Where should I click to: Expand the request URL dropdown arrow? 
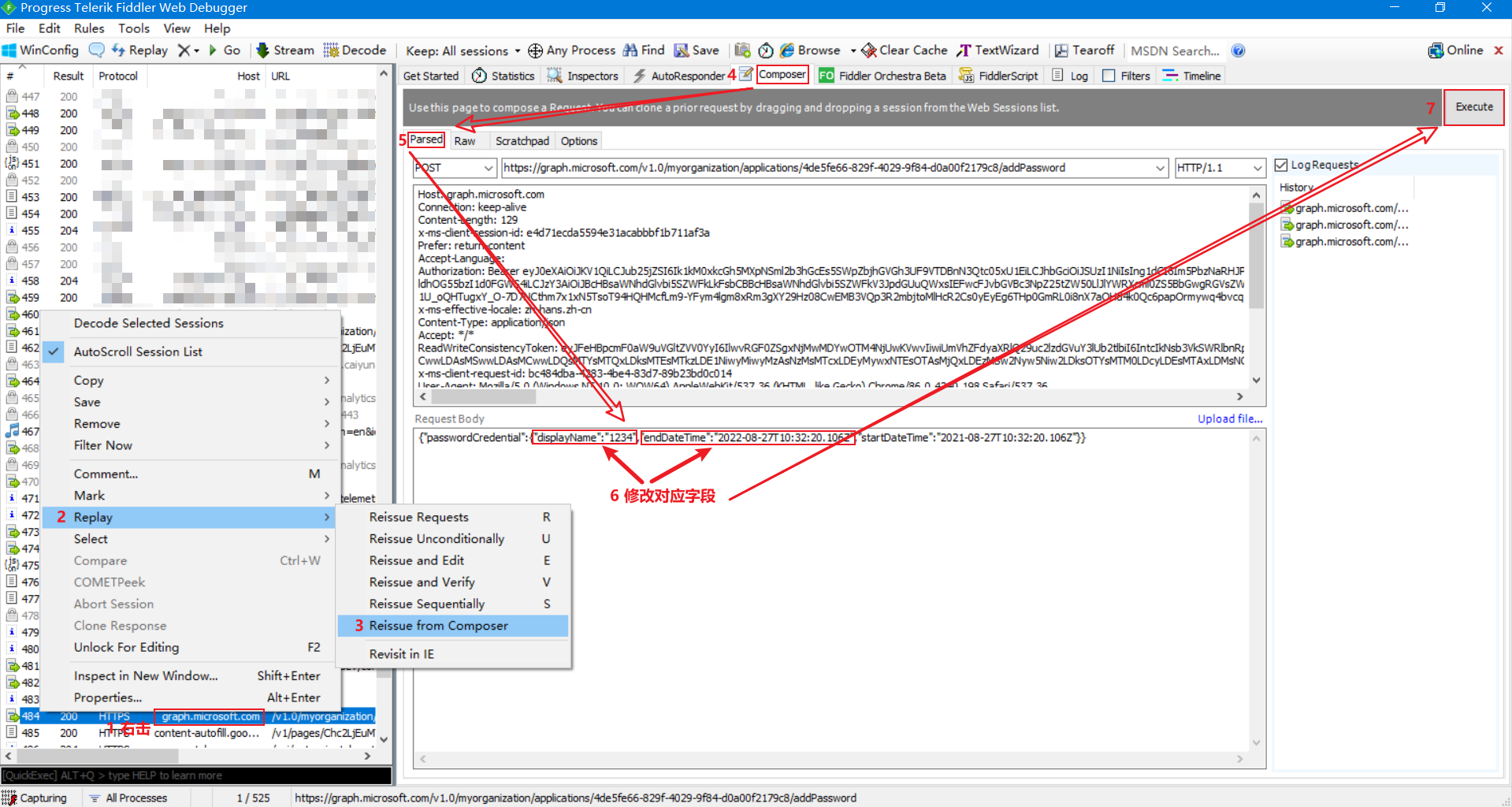(x=1161, y=168)
